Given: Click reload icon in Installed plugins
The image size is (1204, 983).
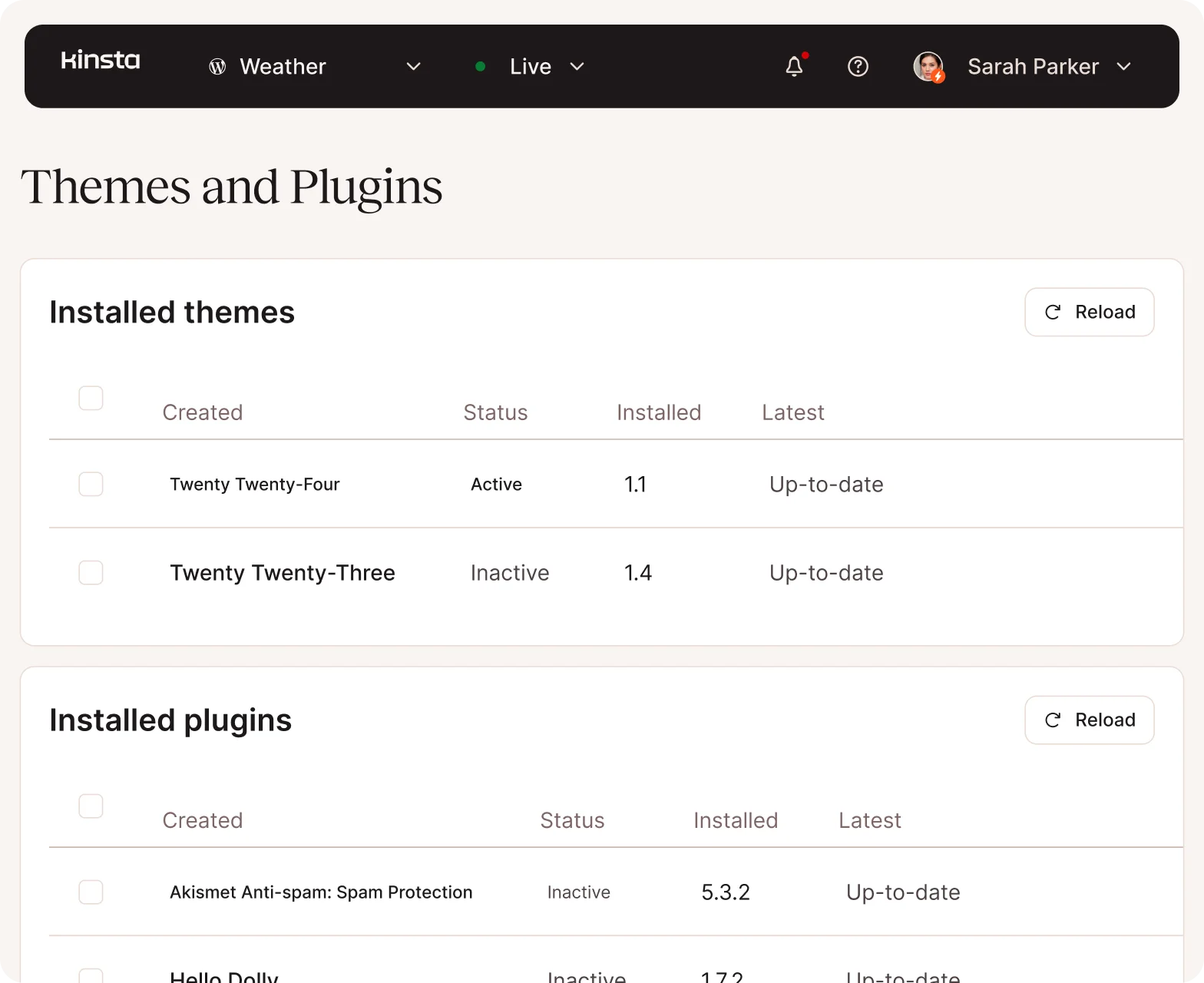Looking at the screenshot, I should [x=1053, y=720].
